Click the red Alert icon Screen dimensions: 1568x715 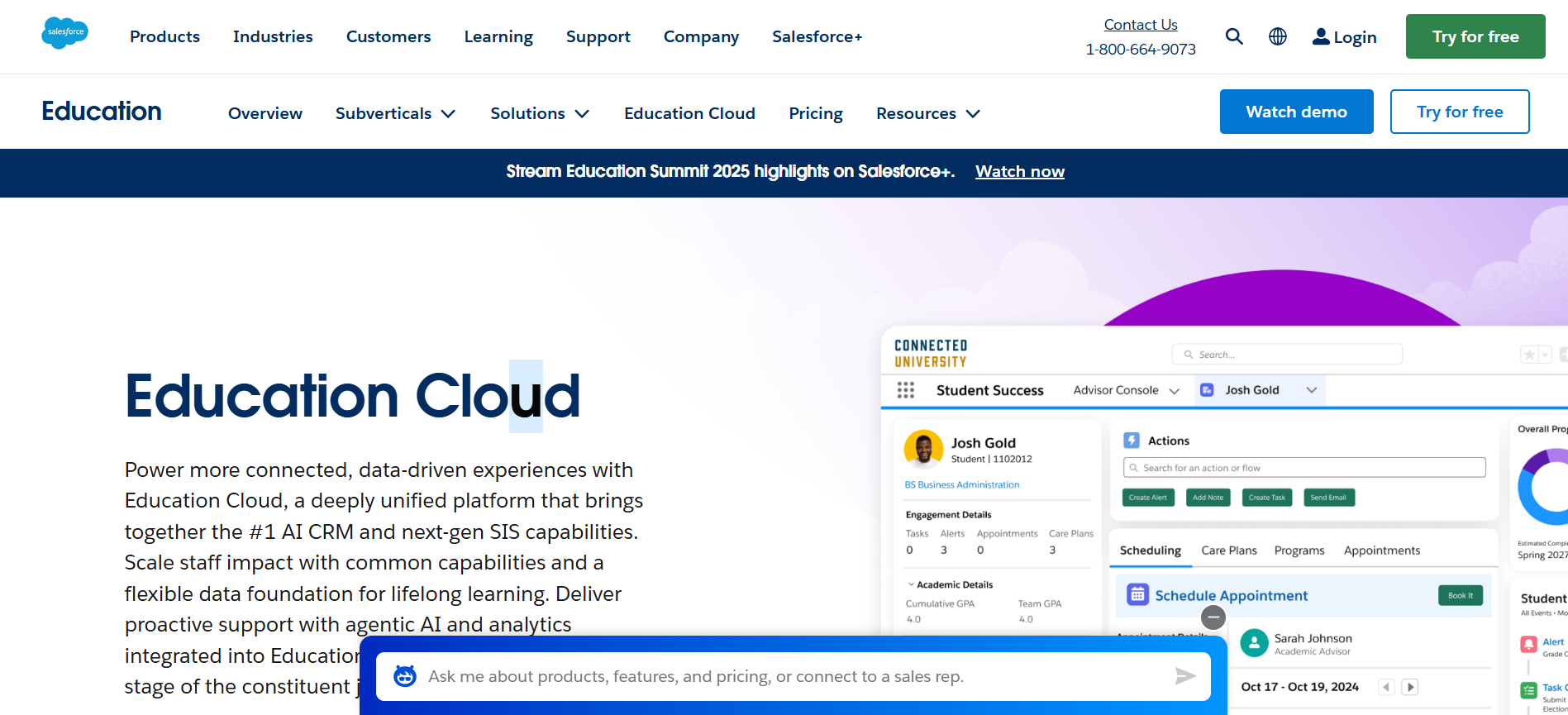[1529, 645]
